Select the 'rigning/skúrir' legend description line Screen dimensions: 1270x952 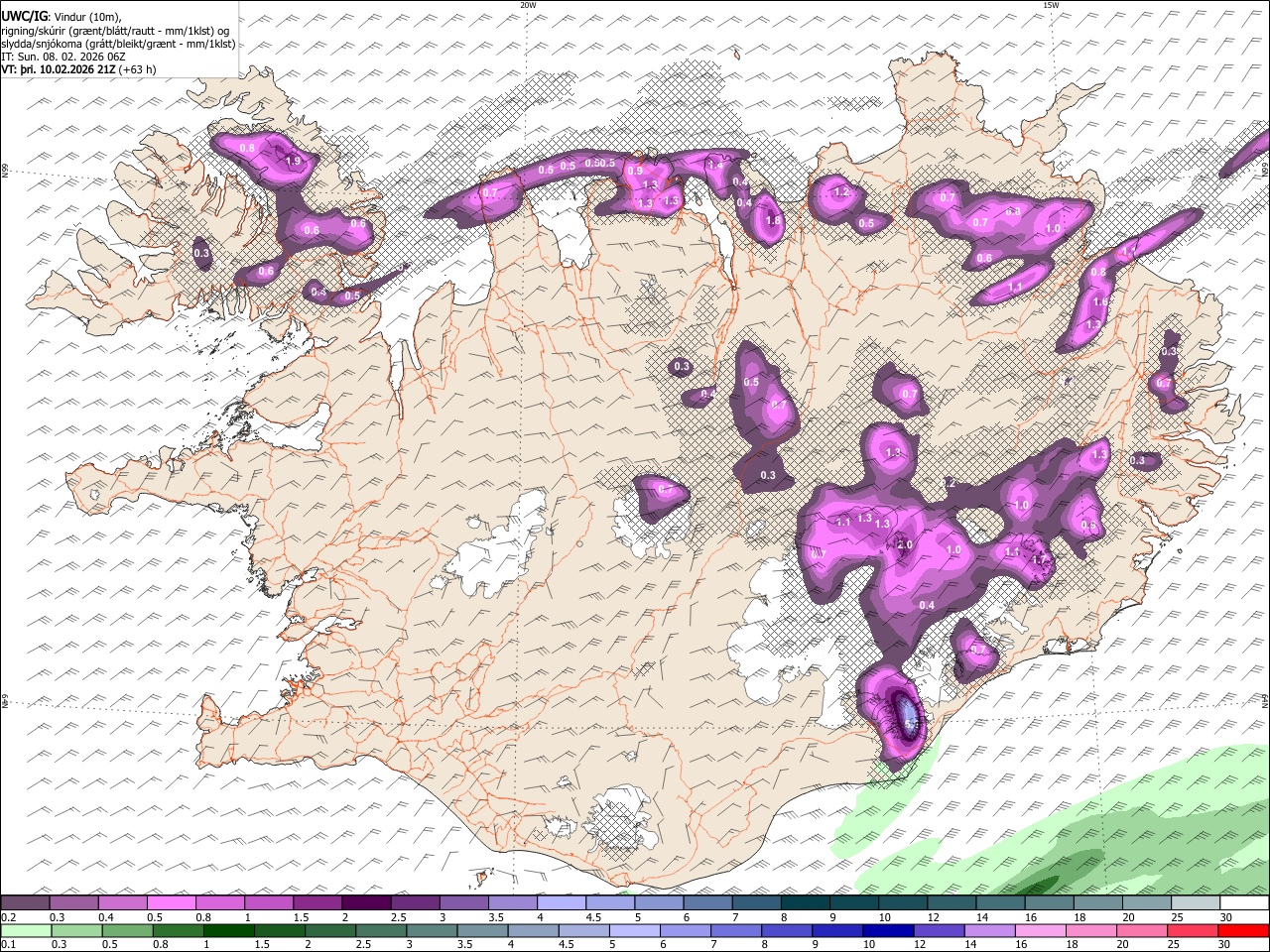(116, 31)
